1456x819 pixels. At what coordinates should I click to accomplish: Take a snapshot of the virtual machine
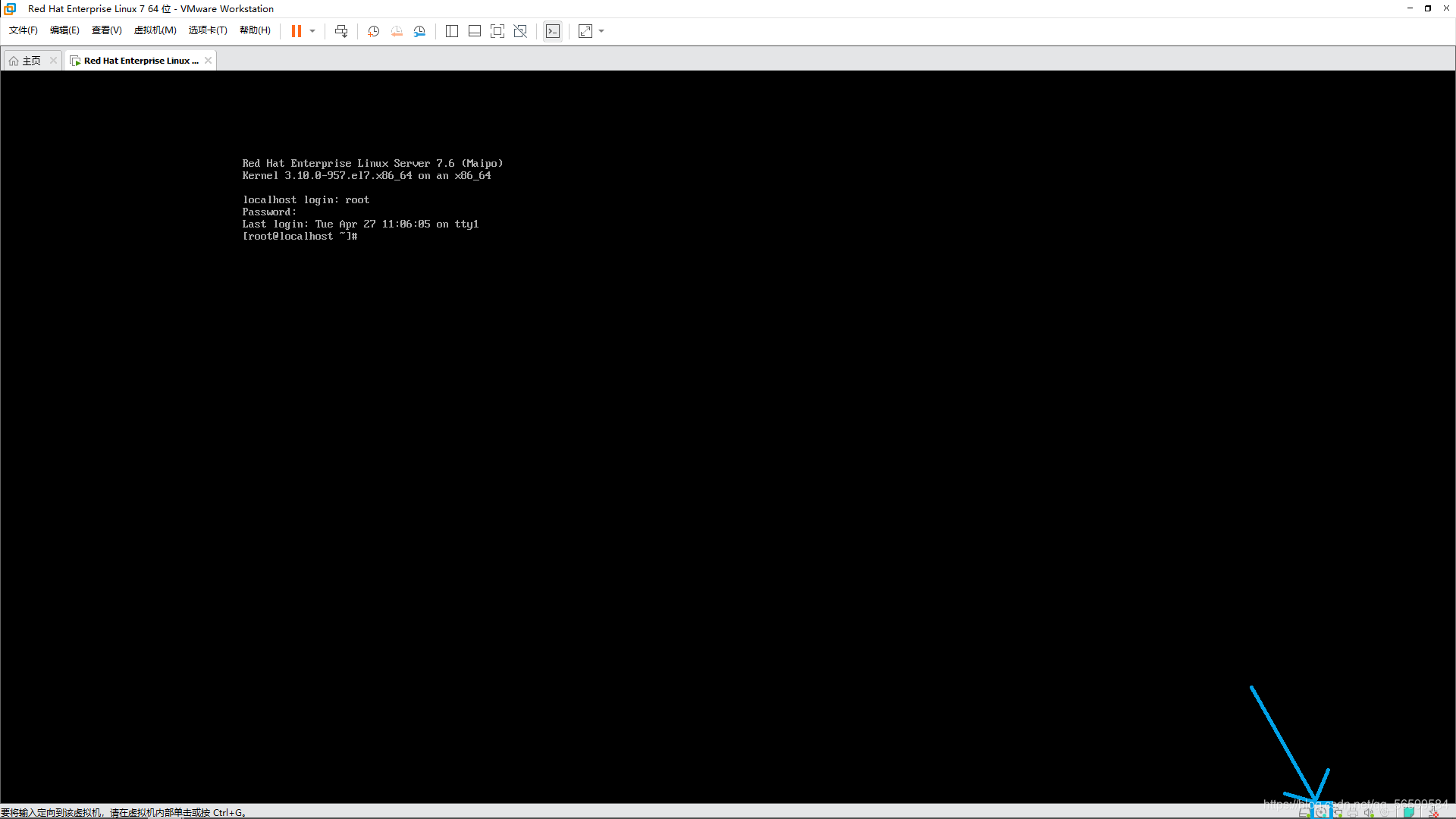374,31
